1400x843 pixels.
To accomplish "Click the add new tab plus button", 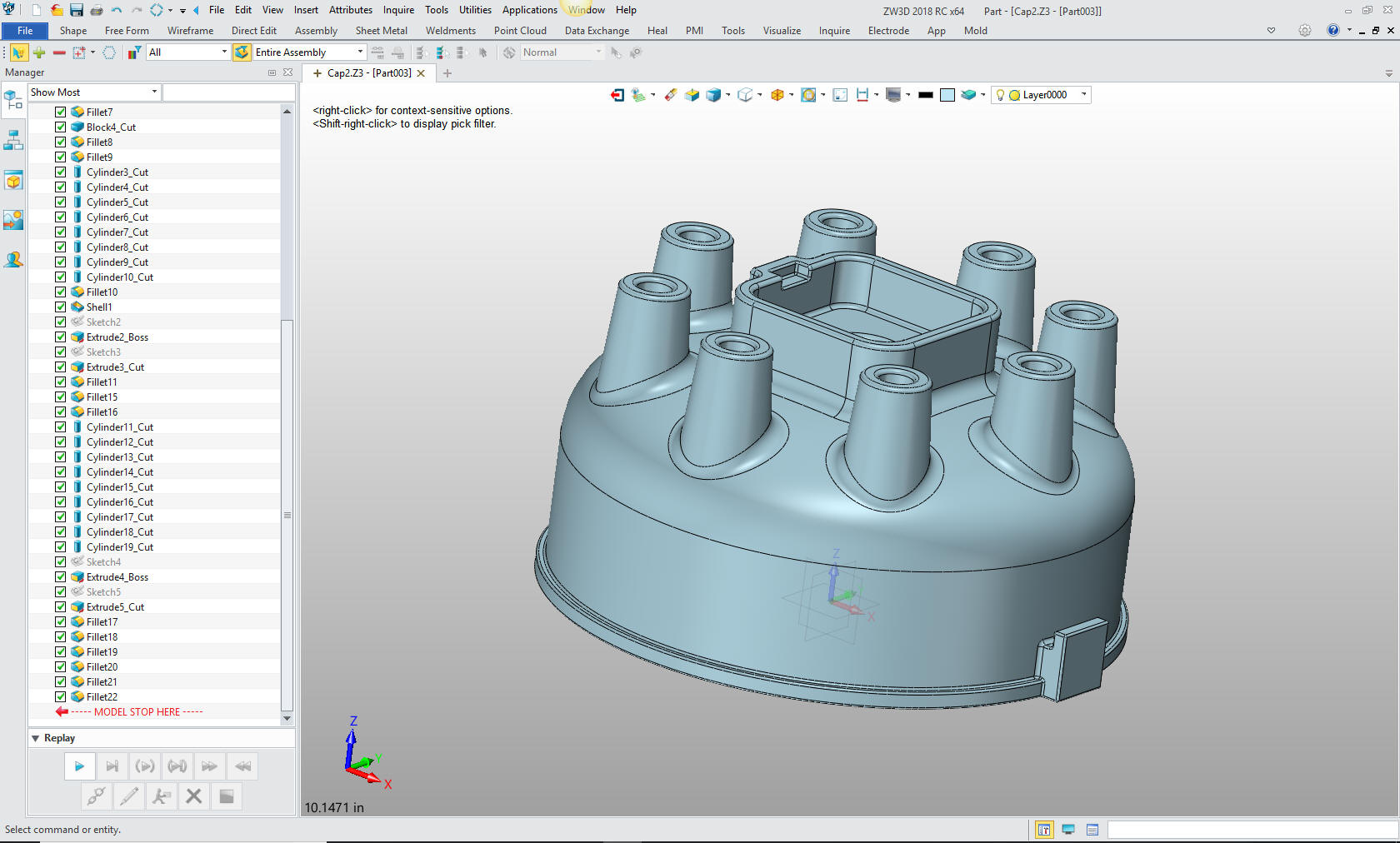I will pyautogui.click(x=447, y=73).
